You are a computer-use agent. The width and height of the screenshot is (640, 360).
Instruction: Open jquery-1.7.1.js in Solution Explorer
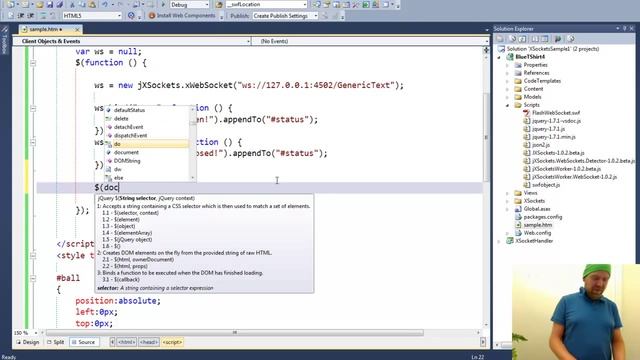548,129
